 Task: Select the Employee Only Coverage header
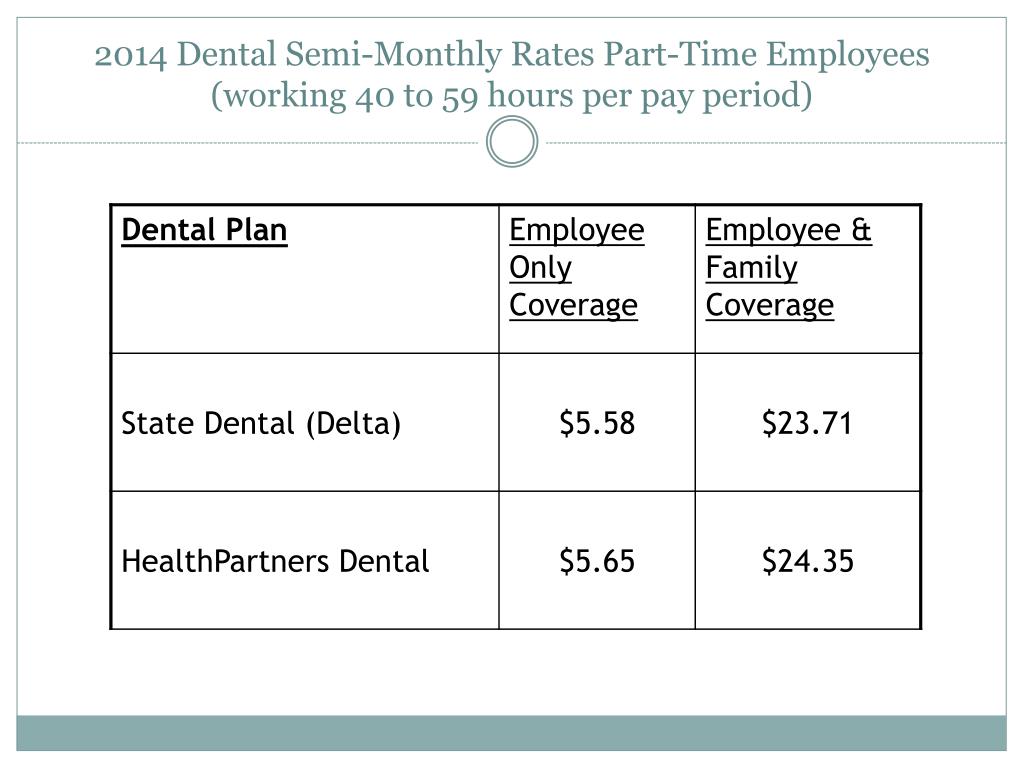pos(576,268)
